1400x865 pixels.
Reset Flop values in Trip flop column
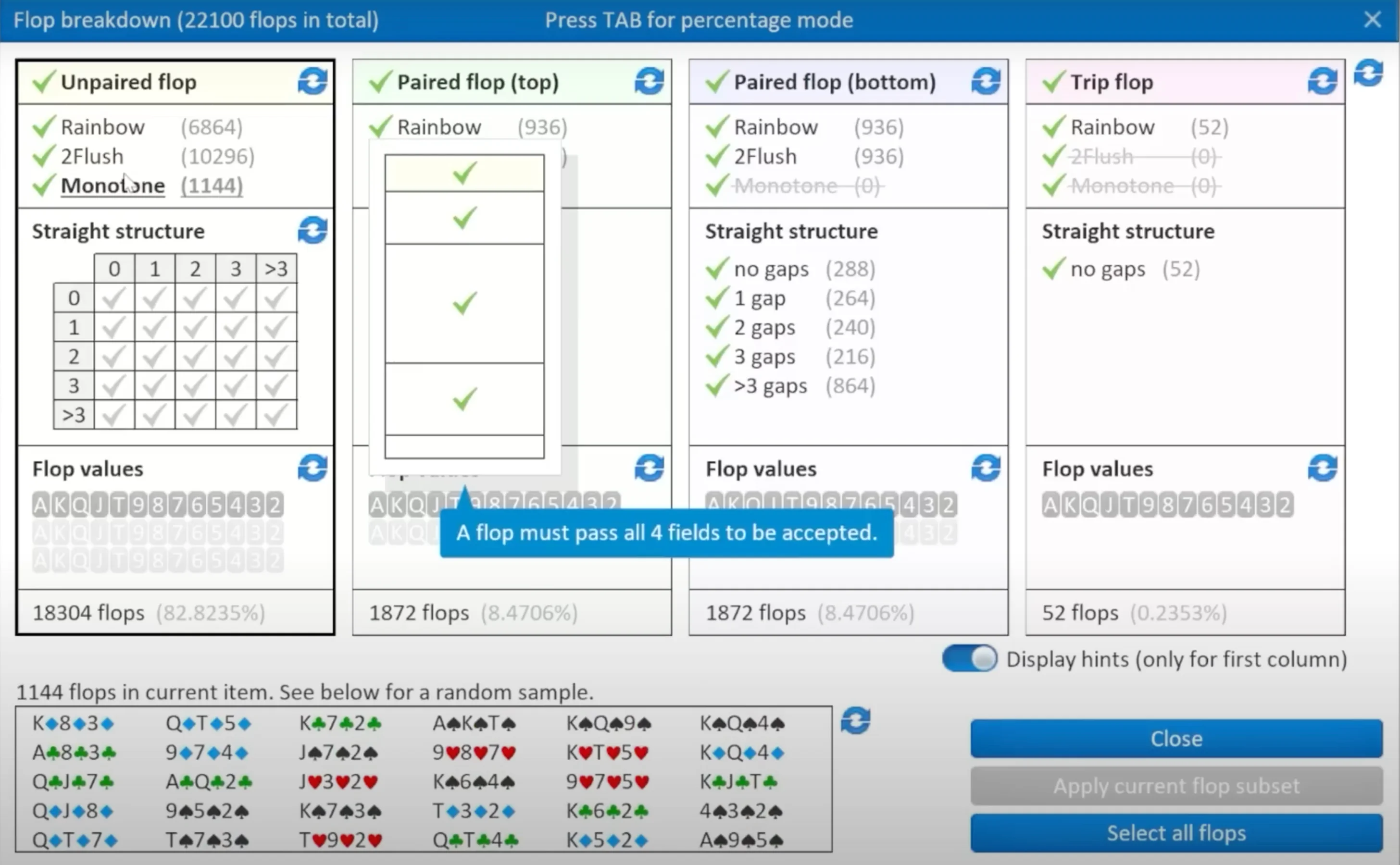[1322, 468]
